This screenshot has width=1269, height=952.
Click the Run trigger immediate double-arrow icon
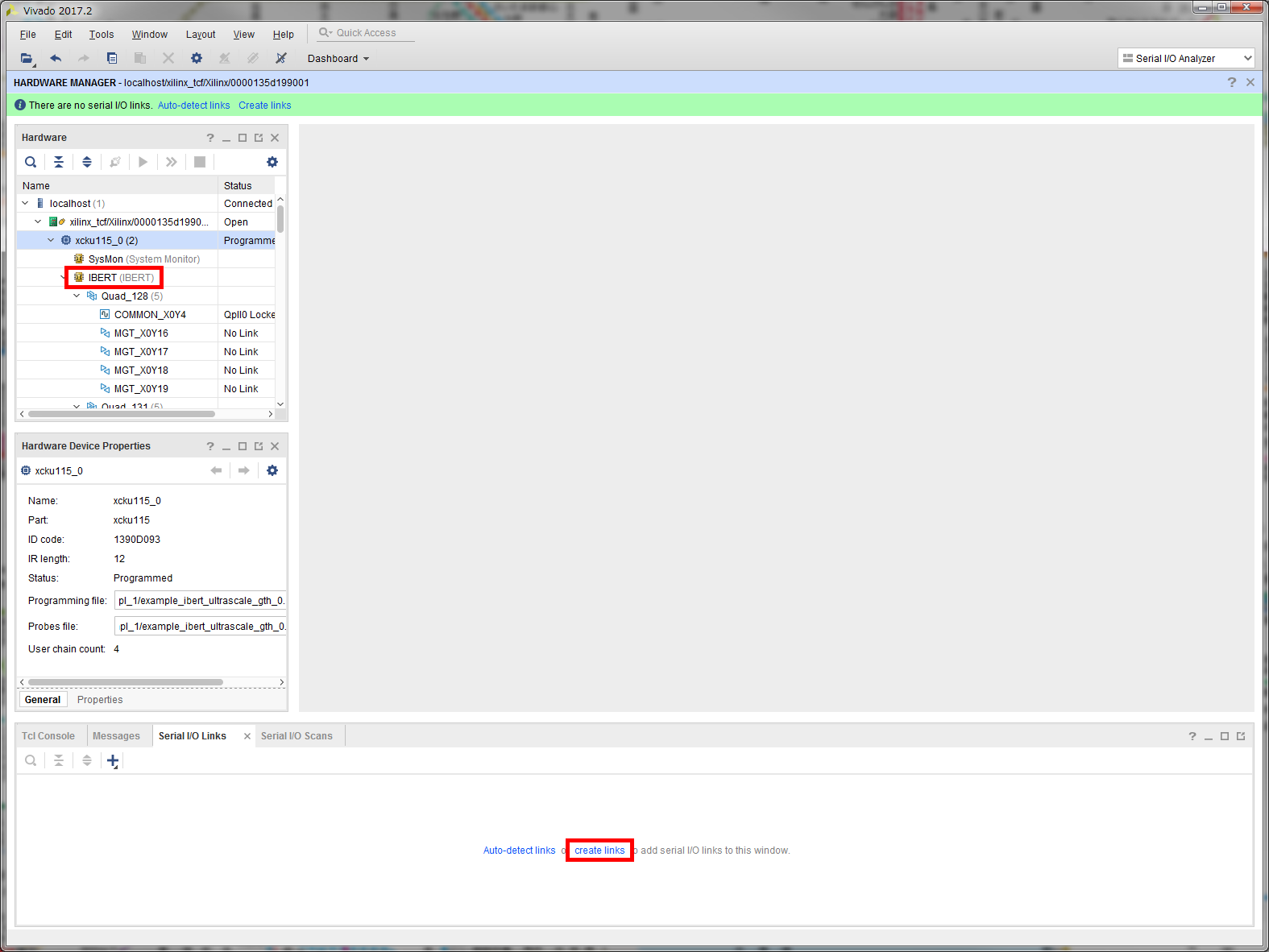171,162
